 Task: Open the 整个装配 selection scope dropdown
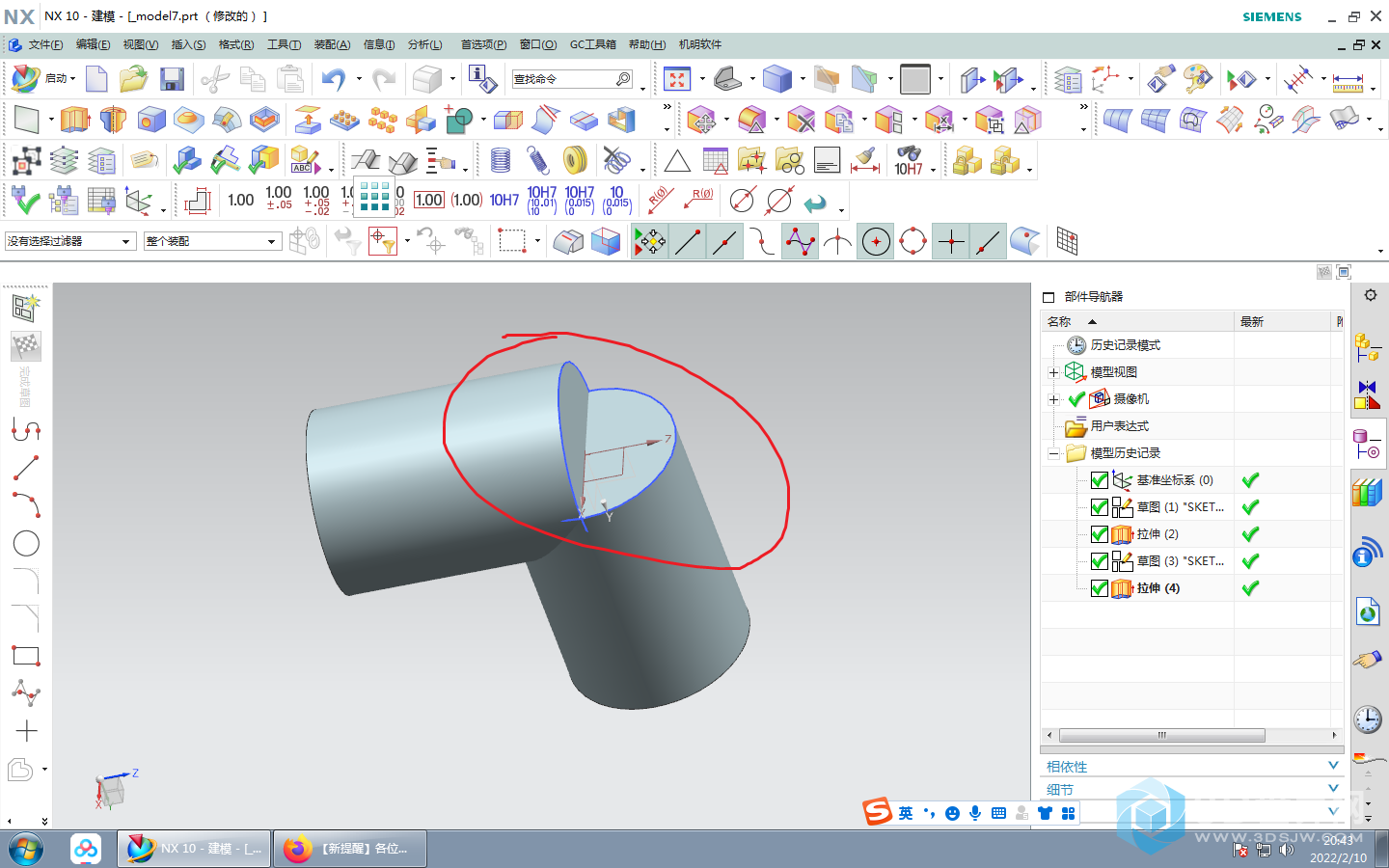coord(212,241)
